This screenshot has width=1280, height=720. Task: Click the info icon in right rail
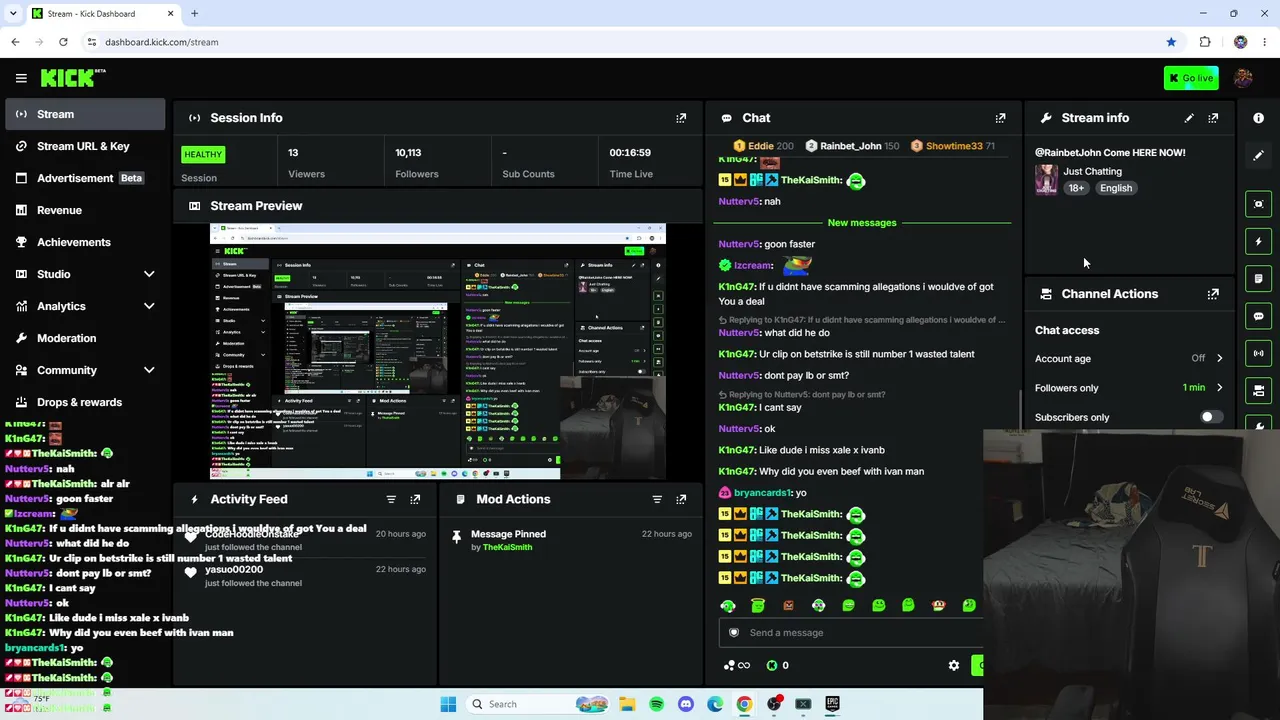pos(1258,118)
